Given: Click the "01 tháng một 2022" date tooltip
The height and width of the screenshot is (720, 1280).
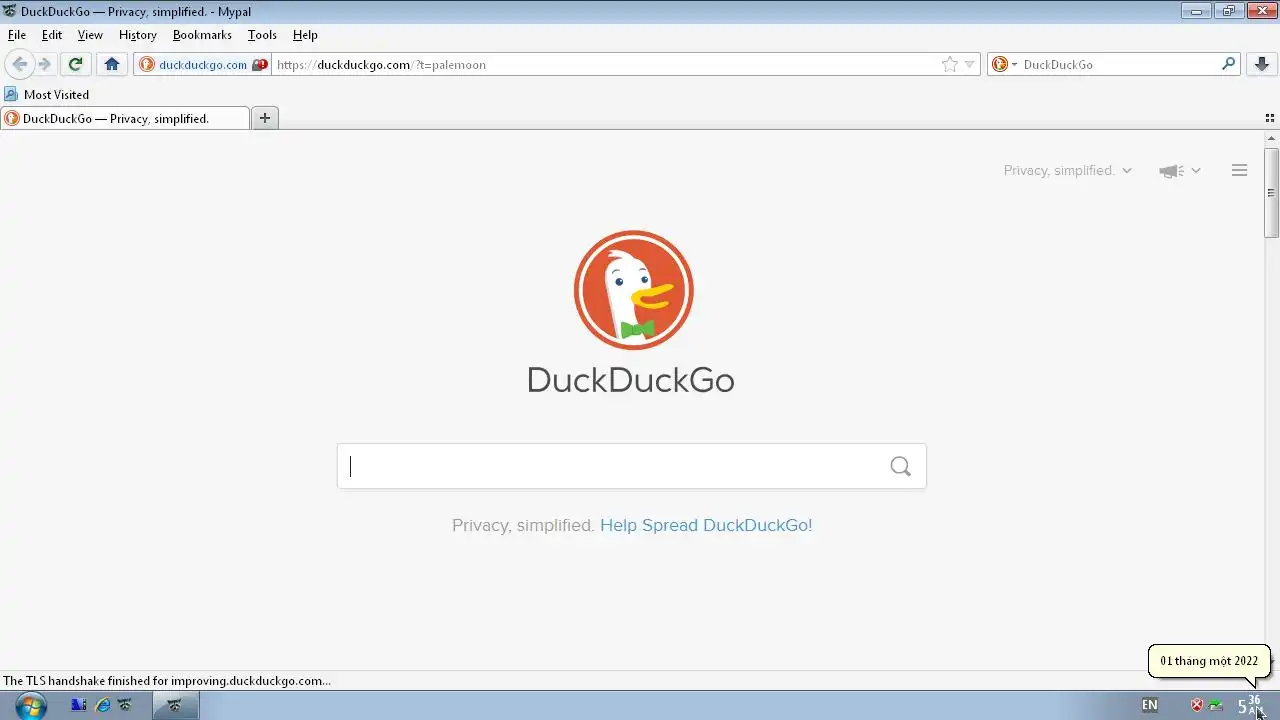Looking at the screenshot, I should coord(1209,661).
